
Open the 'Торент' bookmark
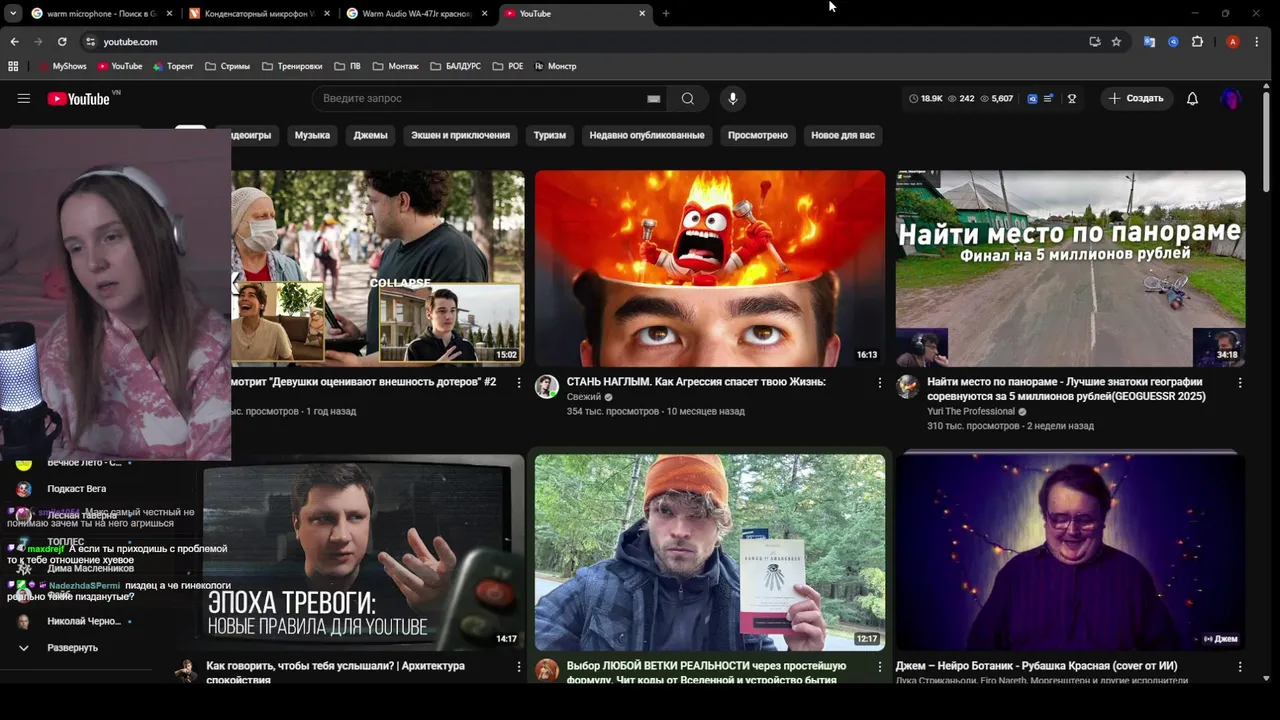(x=173, y=66)
